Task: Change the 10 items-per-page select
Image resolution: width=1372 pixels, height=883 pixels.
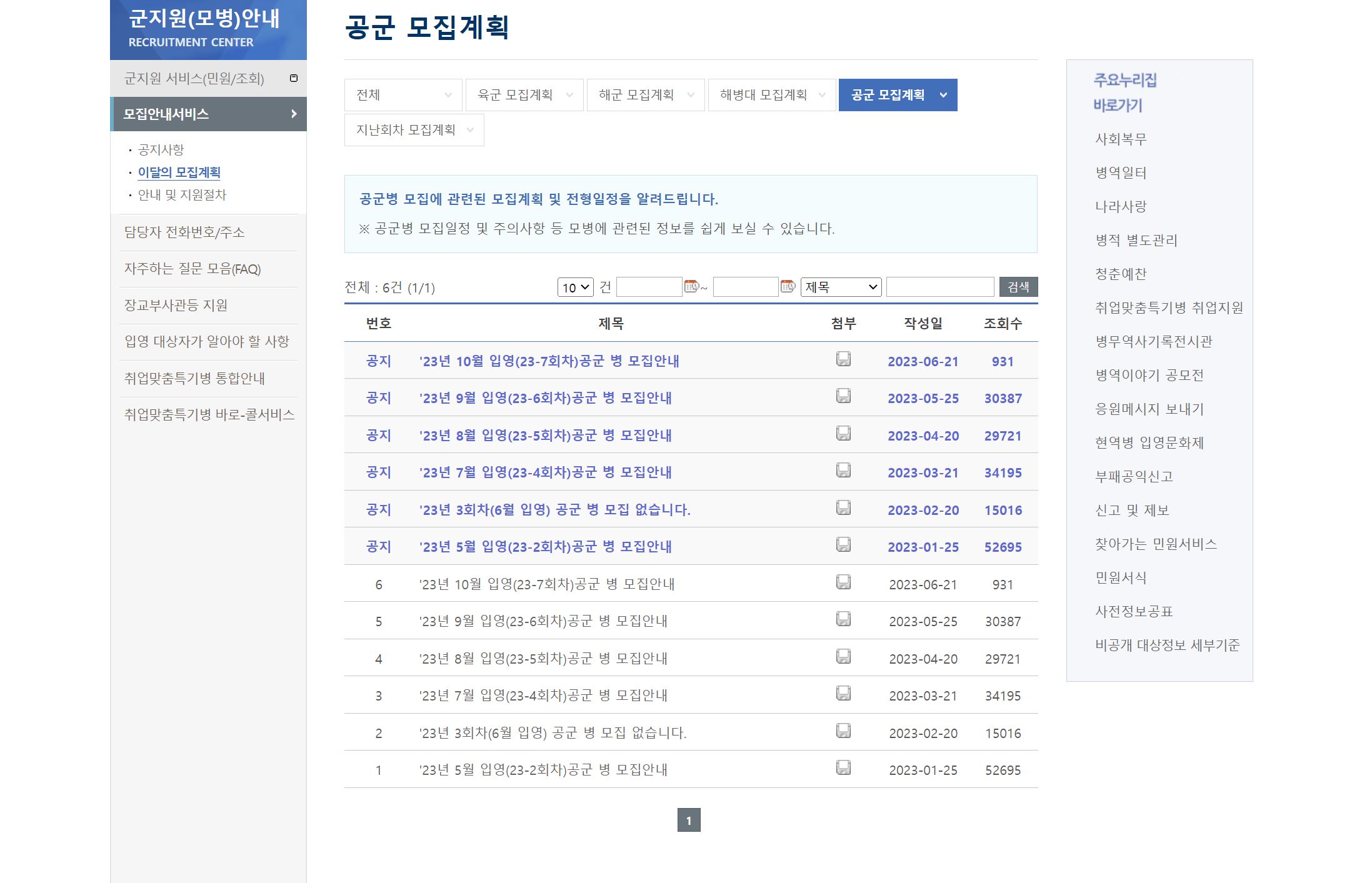Action: 576,287
